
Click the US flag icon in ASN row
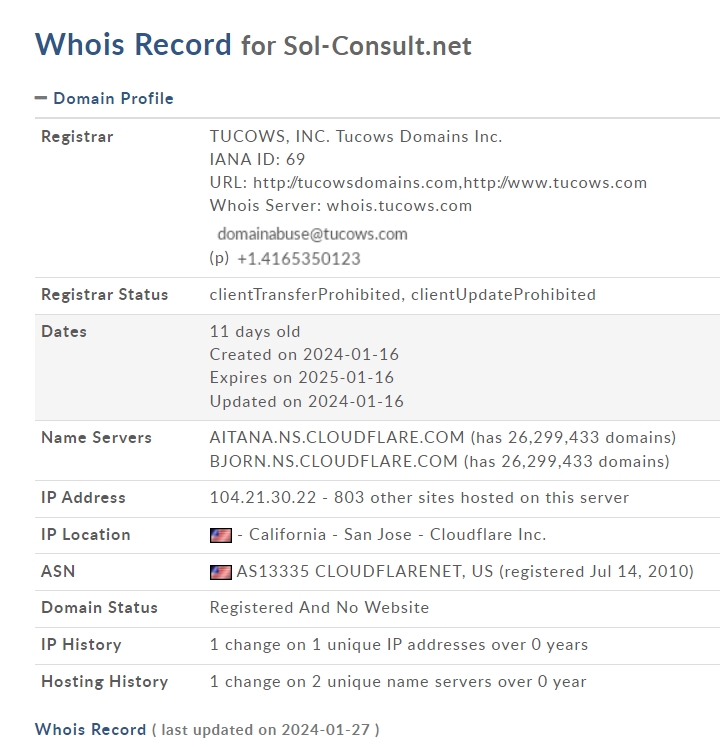[x=221, y=572]
